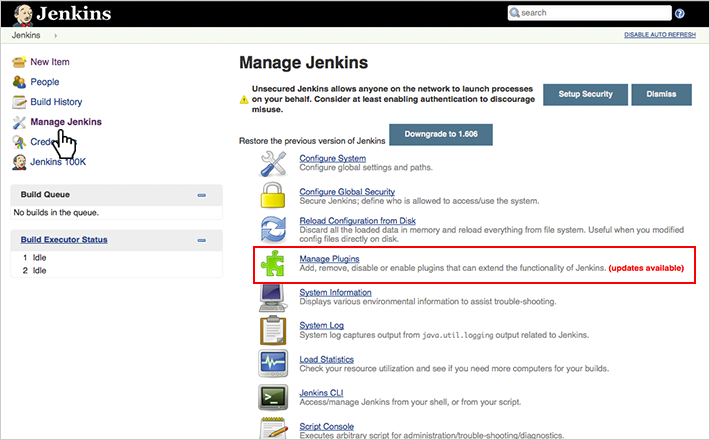This screenshot has height=440, width=710.
Task: Open the Script Console link
Action: (x=326, y=426)
